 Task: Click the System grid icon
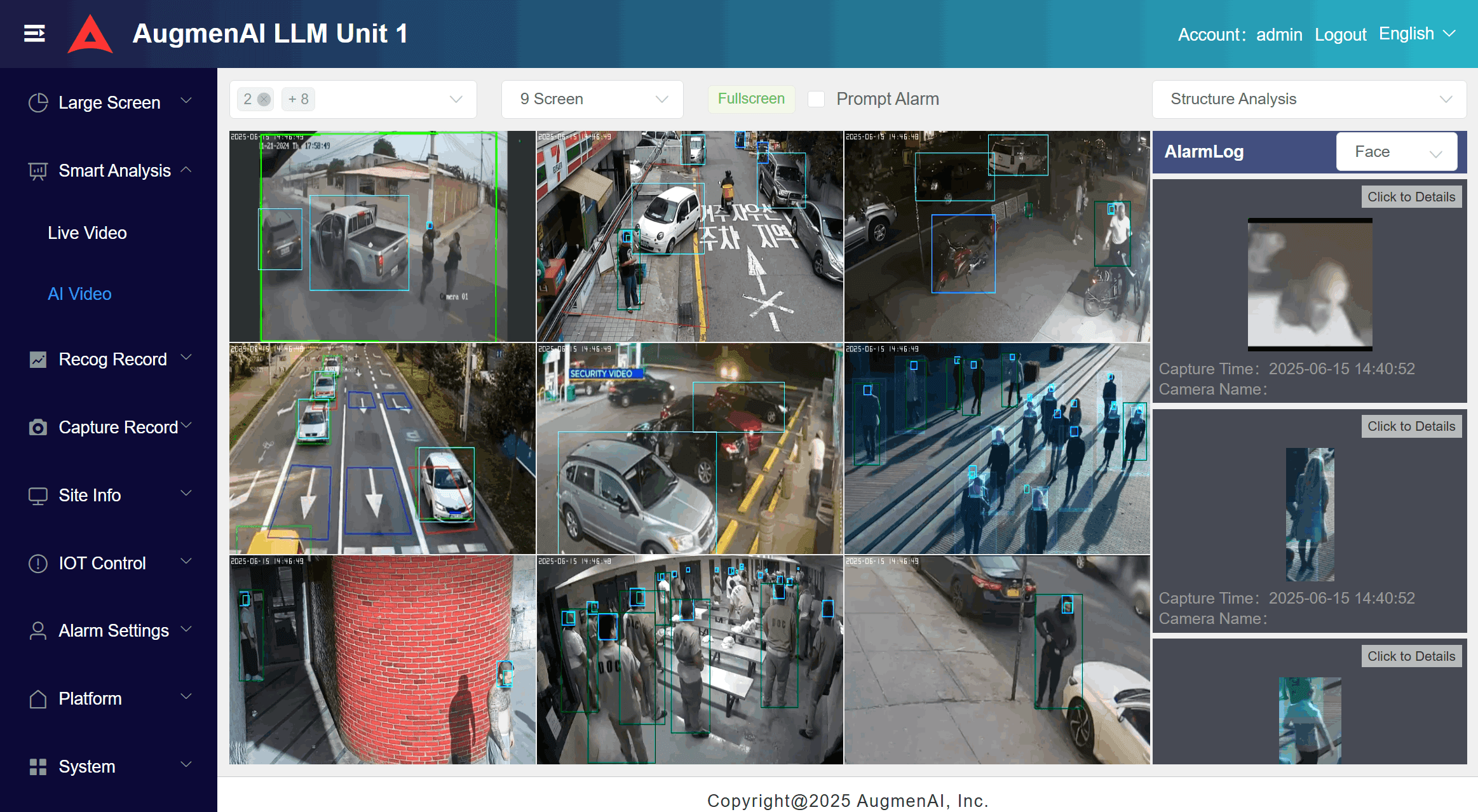(38, 767)
